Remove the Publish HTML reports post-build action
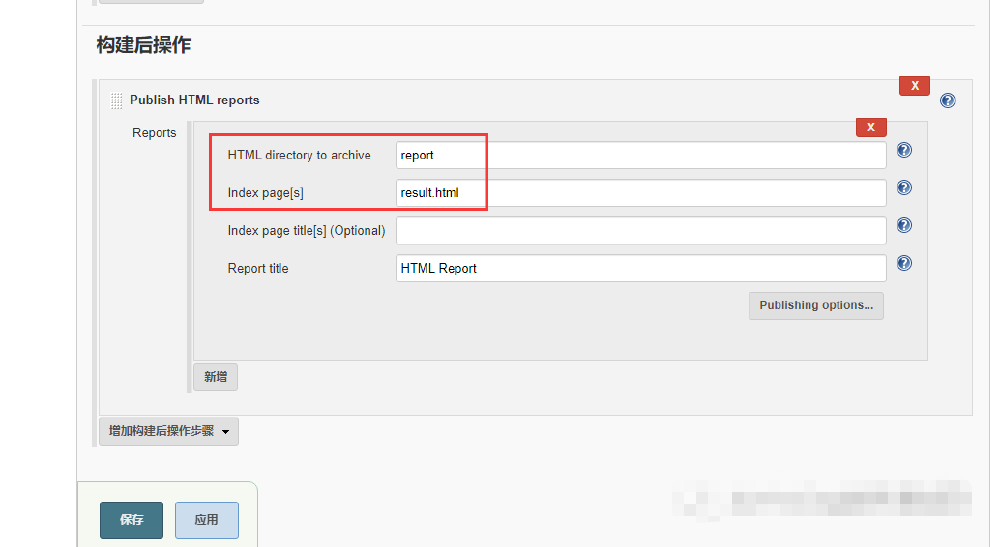The width and height of the screenshot is (1000, 547). pyautogui.click(x=915, y=85)
